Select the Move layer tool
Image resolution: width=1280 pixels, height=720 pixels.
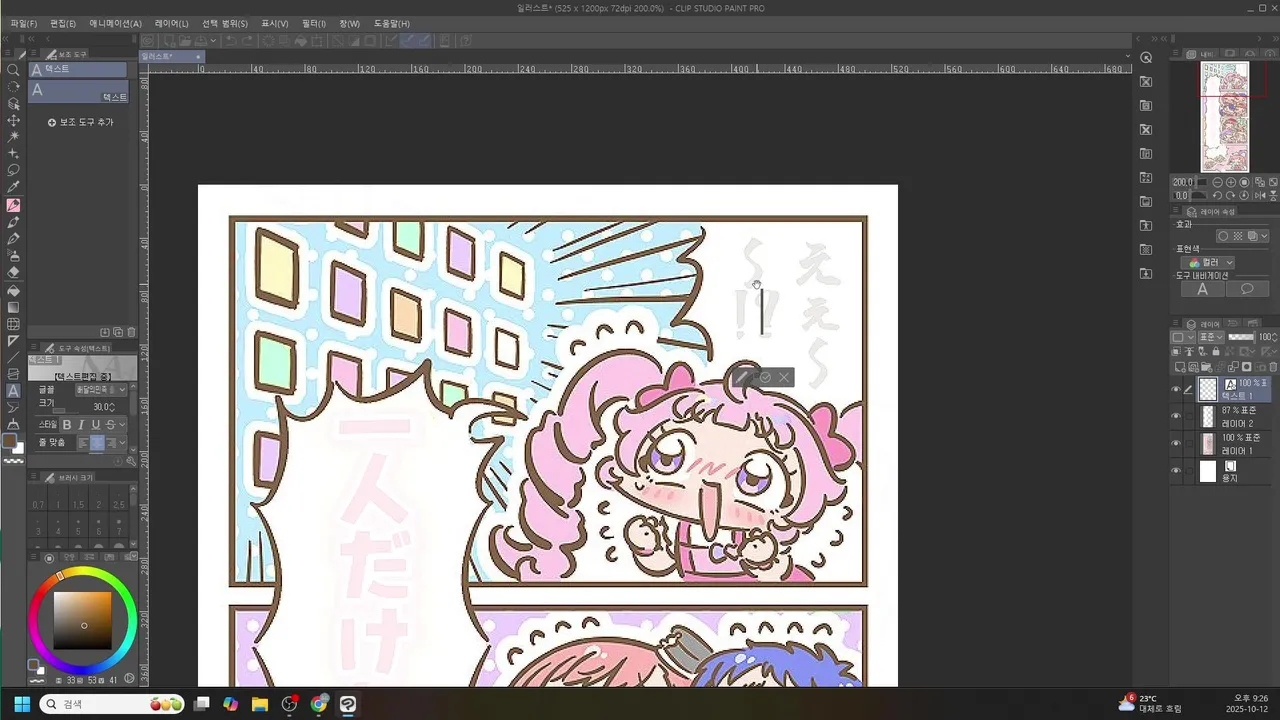pyautogui.click(x=13, y=120)
